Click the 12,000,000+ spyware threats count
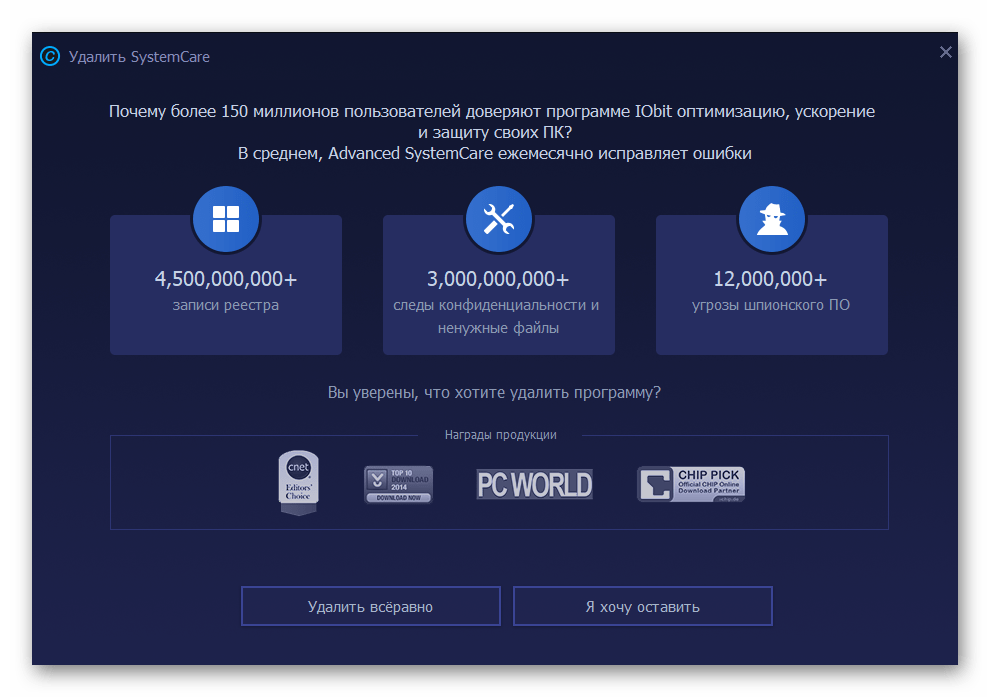 tap(770, 278)
